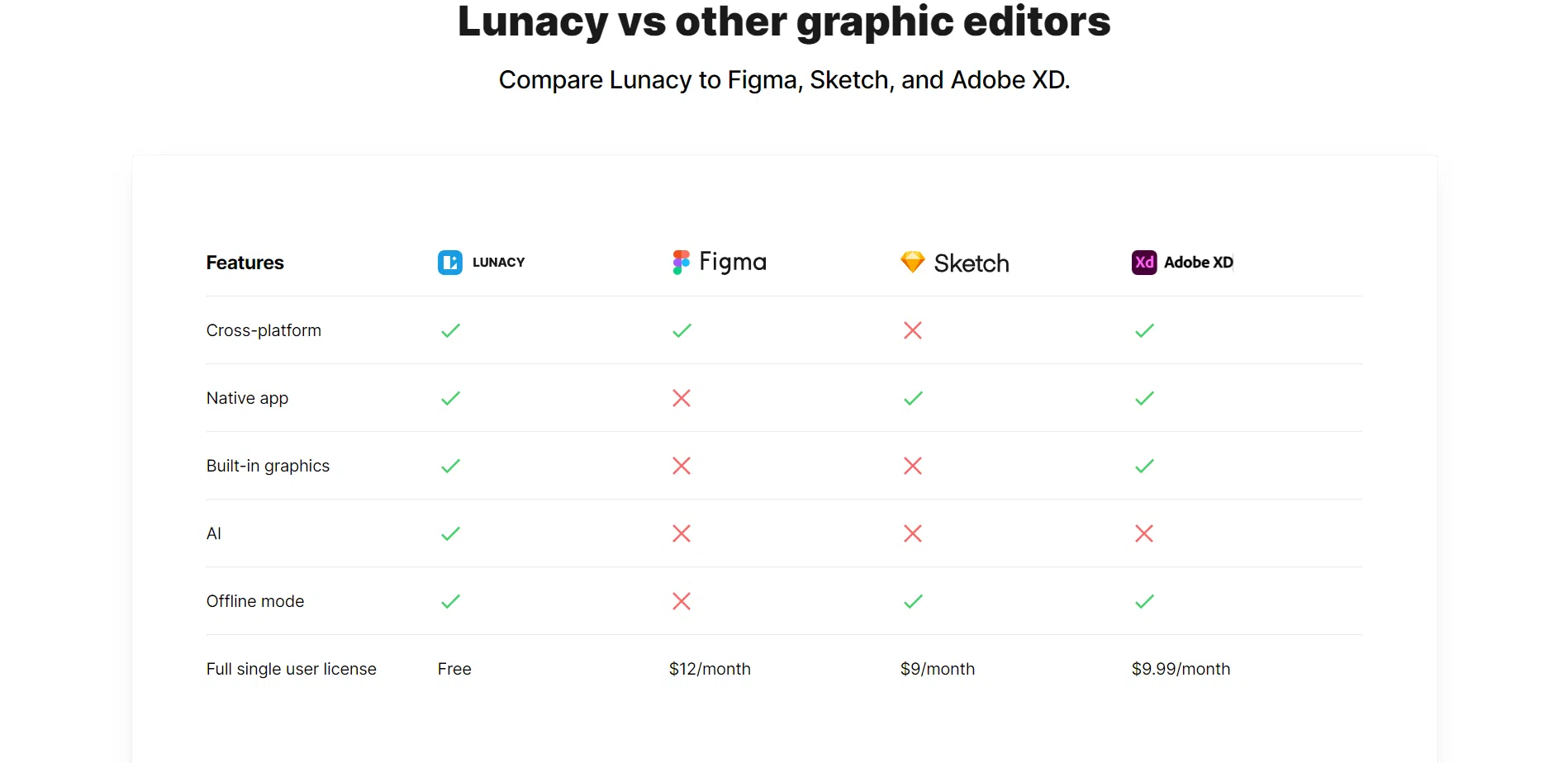Image resolution: width=1568 pixels, height=763 pixels.
Task: Click the Adobe XD logo icon
Action: pyautogui.click(x=1144, y=263)
